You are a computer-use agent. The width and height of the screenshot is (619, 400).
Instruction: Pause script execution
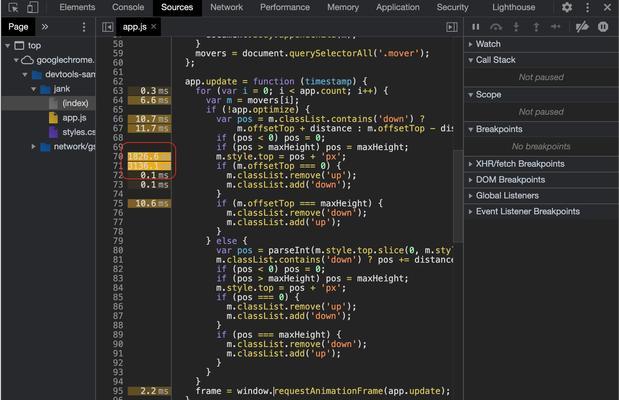(x=476, y=27)
